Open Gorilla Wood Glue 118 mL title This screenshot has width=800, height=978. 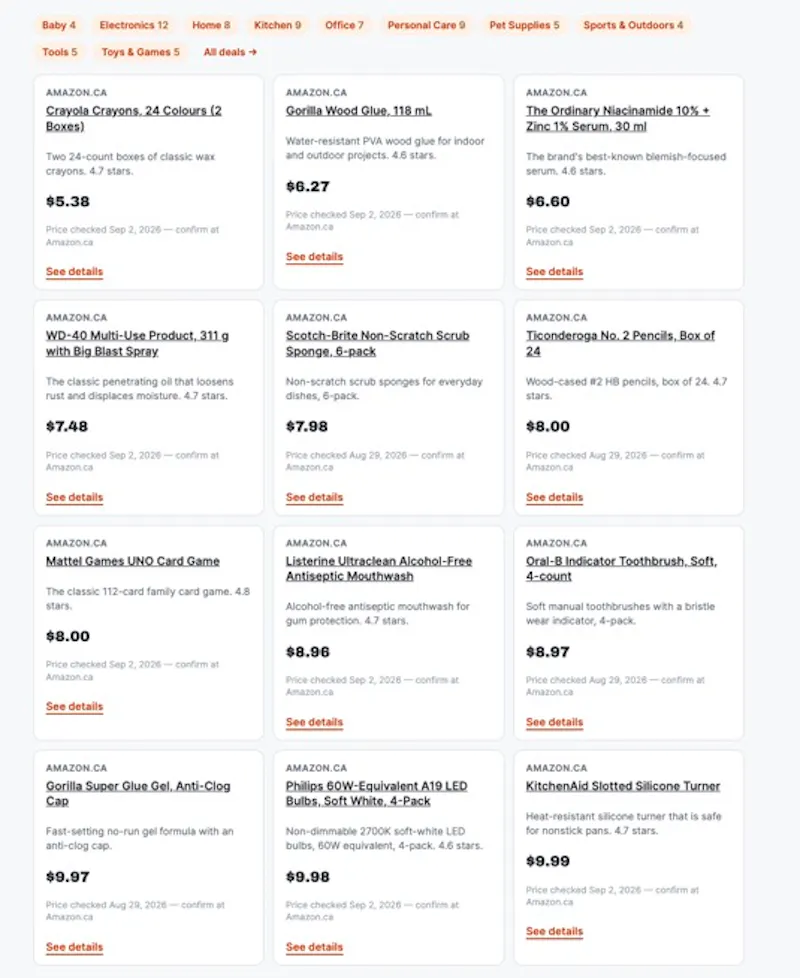click(x=359, y=110)
